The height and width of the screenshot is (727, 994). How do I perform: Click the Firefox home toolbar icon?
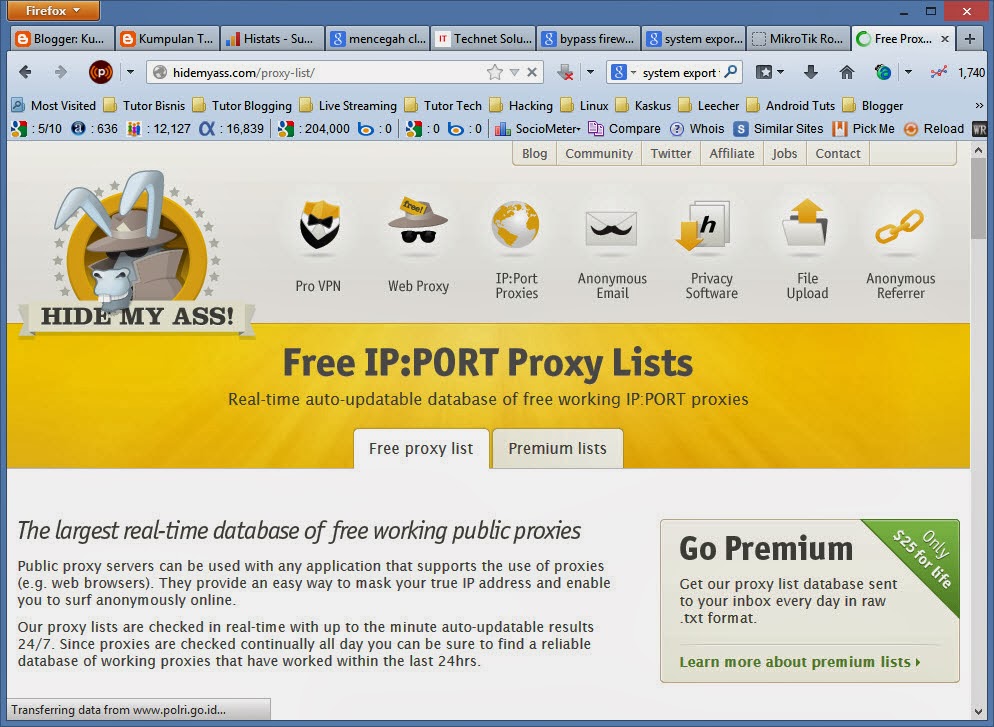point(846,72)
